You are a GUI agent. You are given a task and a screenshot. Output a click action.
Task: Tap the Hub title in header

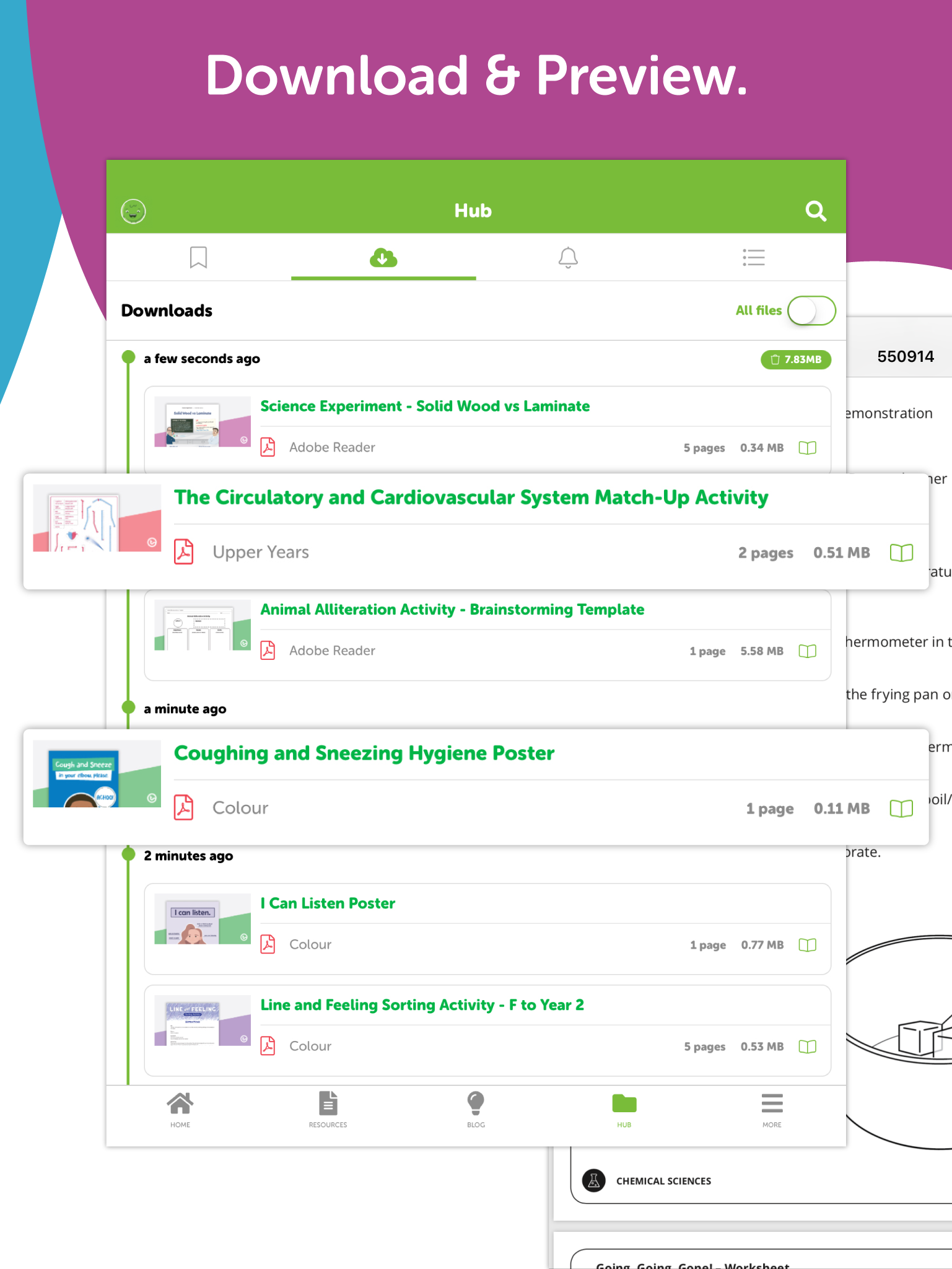click(x=473, y=211)
